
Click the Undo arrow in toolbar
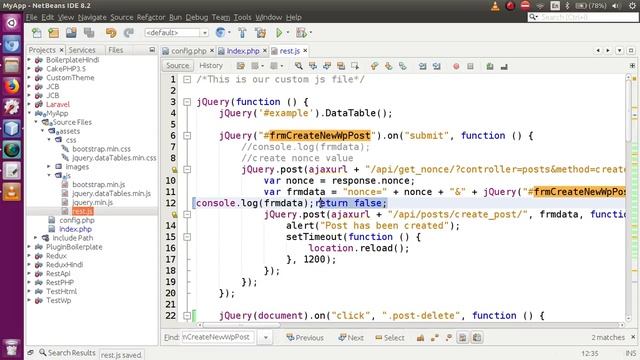coord(111,33)
